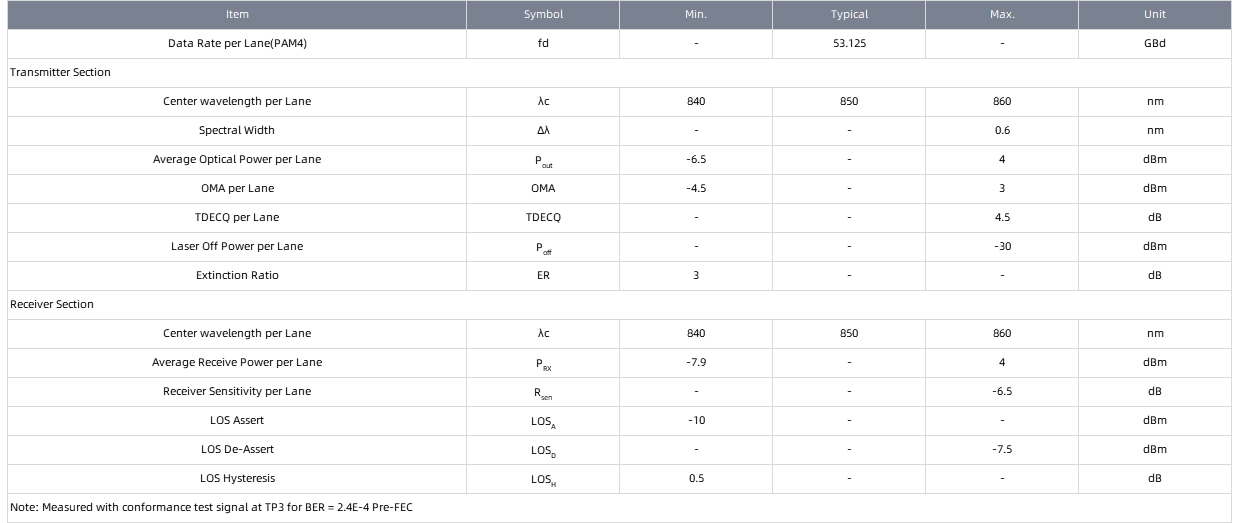1240x523 pixels.
Task: Click the Item column header
Action: coord(237,15)
